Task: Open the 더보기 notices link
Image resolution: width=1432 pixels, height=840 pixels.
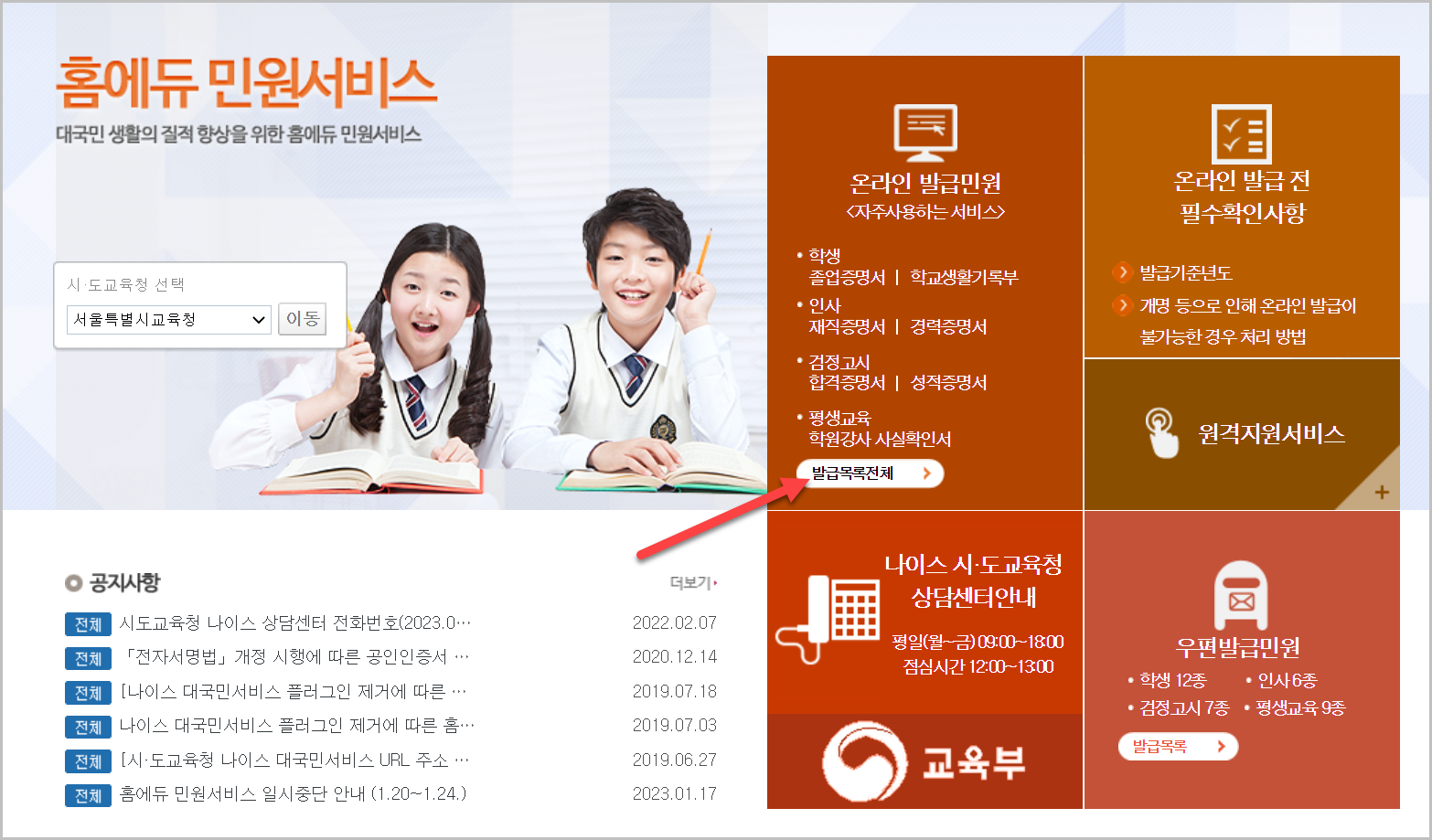Action: tap(693, 582)
